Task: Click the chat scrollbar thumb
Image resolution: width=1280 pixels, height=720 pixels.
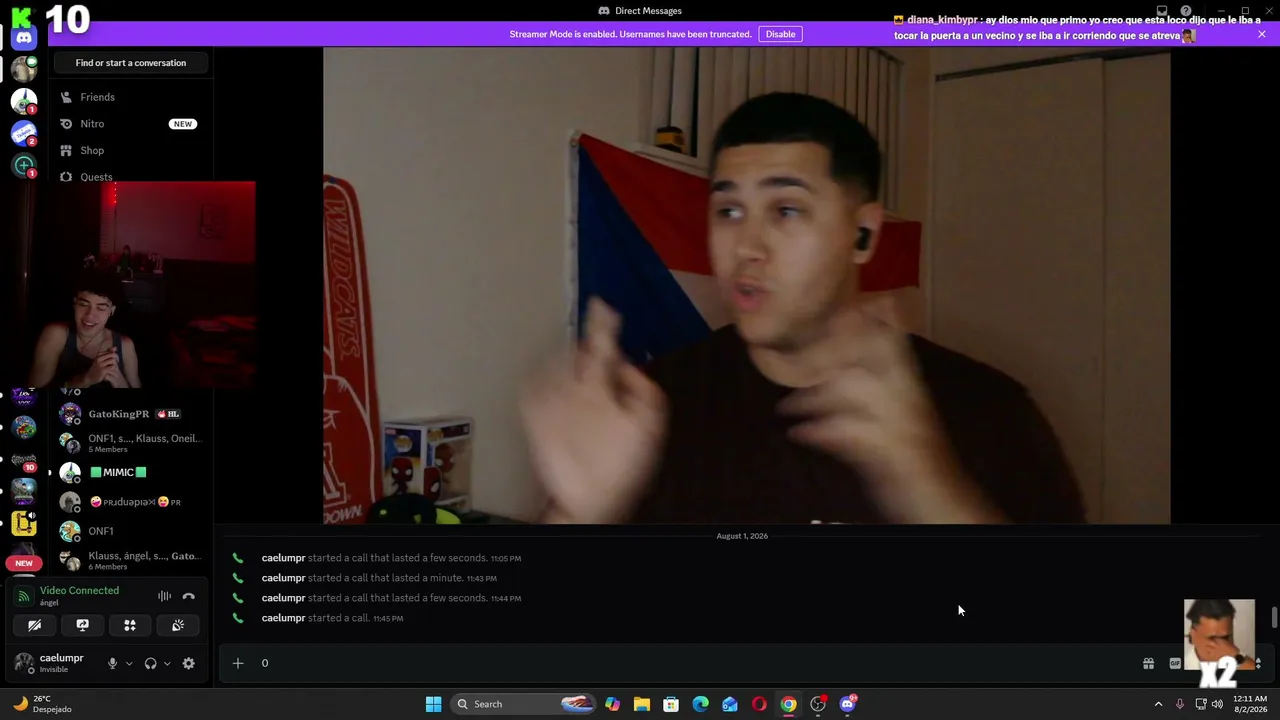Action: [1274, 617]
